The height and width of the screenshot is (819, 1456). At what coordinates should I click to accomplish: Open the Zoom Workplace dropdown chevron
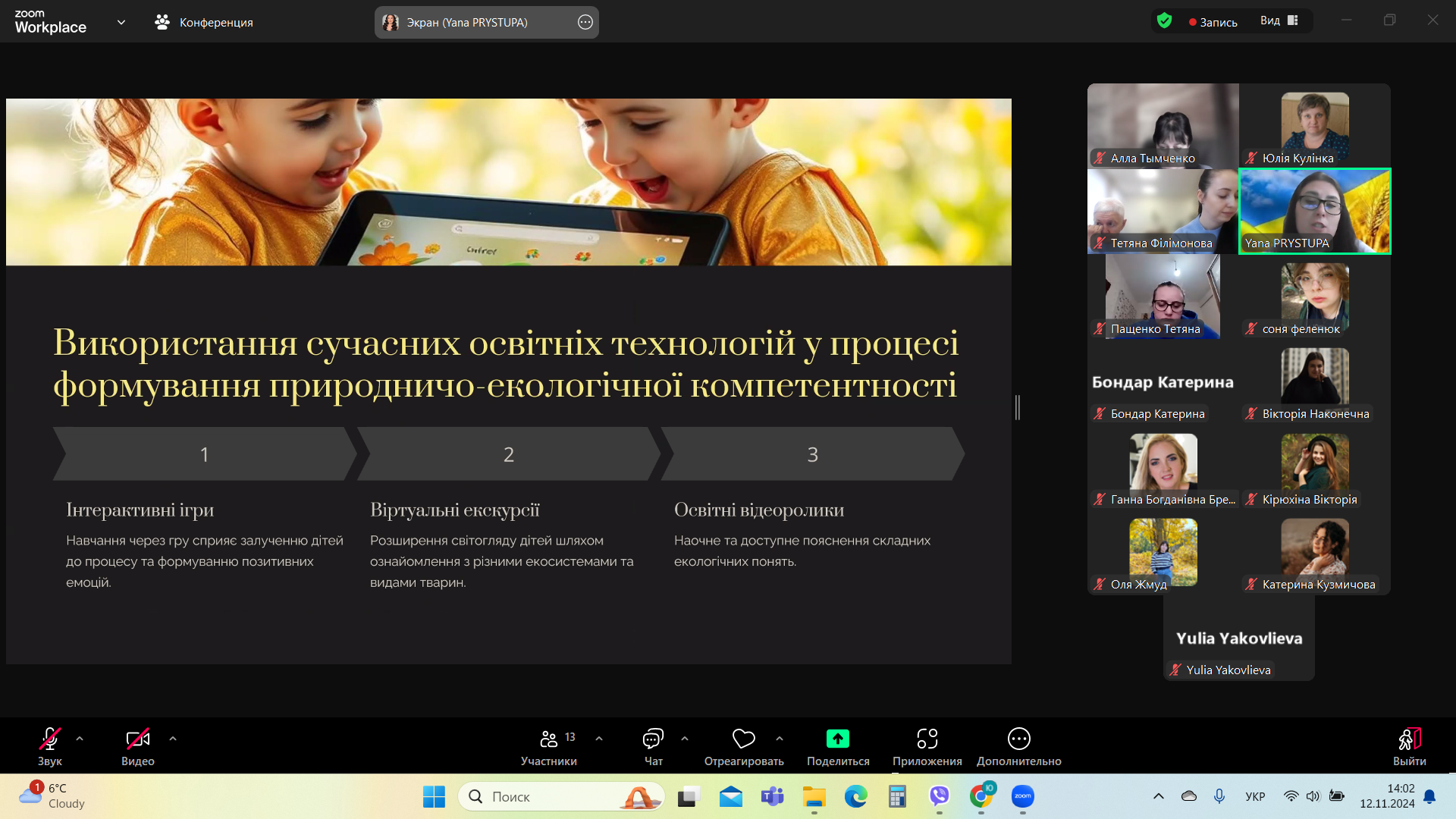point(121,22)
